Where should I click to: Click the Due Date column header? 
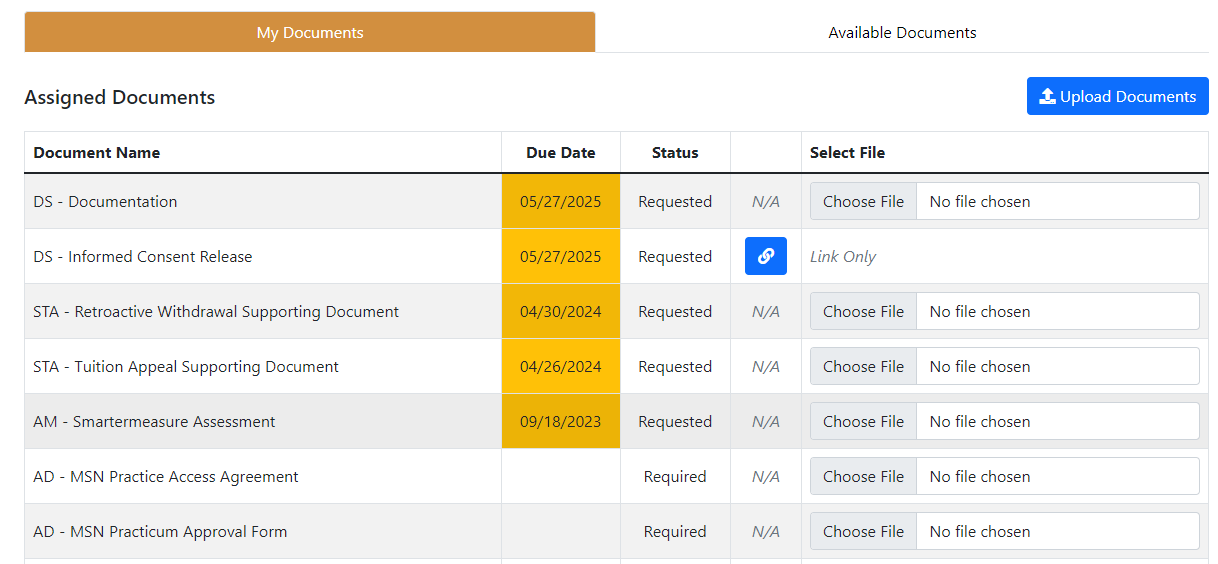560,153
